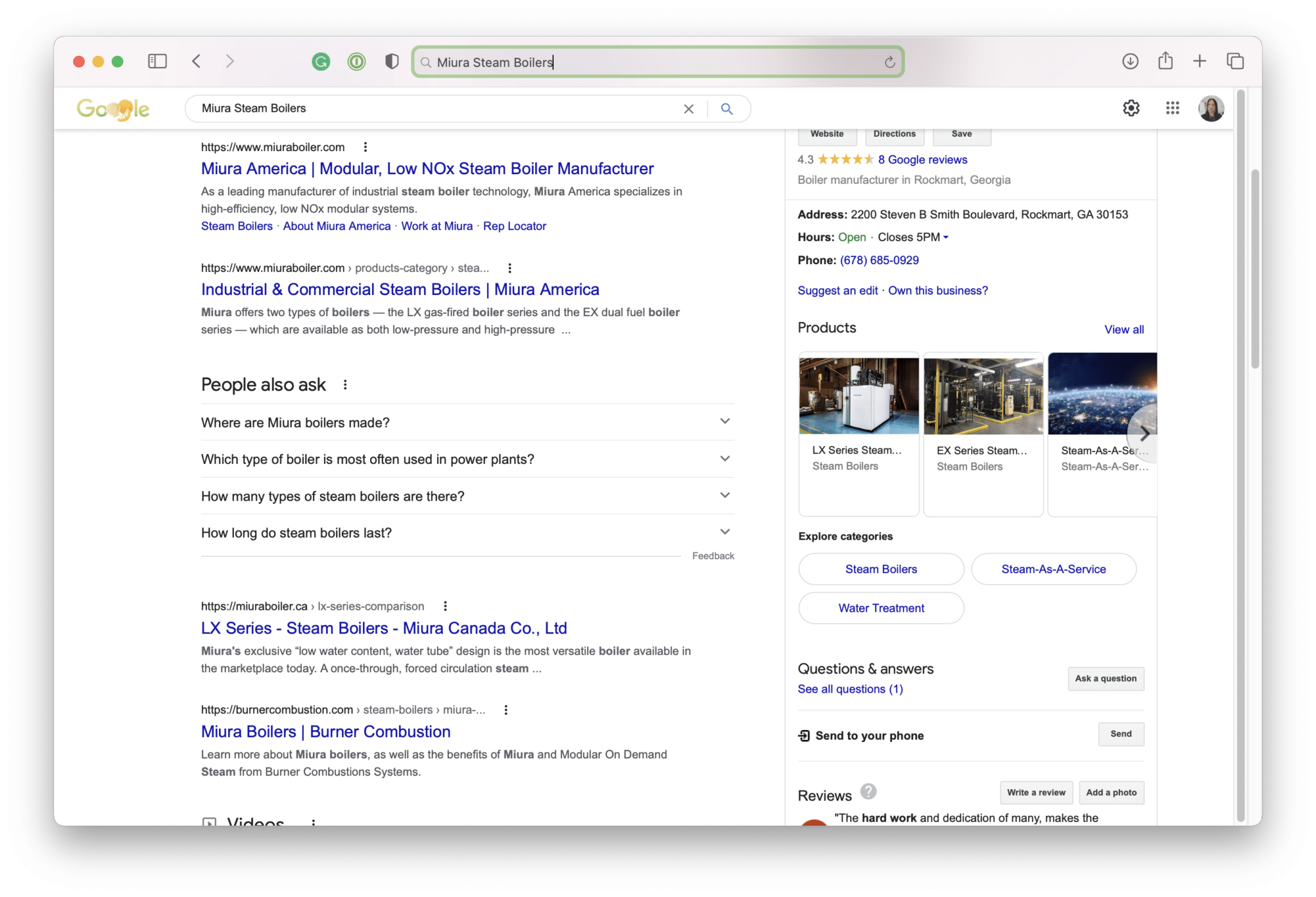Reload the page with the refresh icon

[889, 62]
